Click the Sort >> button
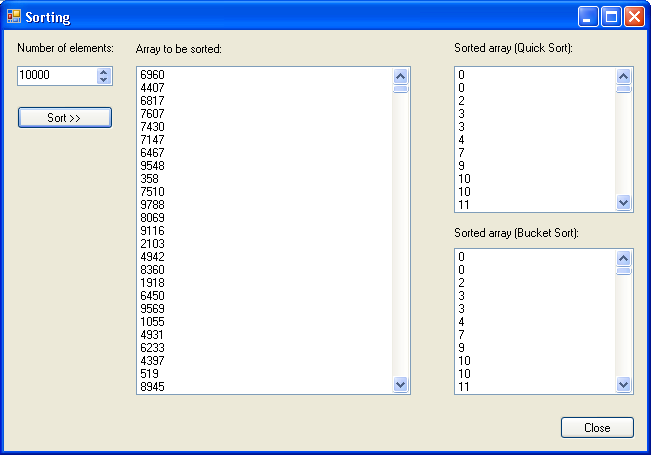Image resolution: width=651 pixels, height=455 pixels. (x=65, y=117)
